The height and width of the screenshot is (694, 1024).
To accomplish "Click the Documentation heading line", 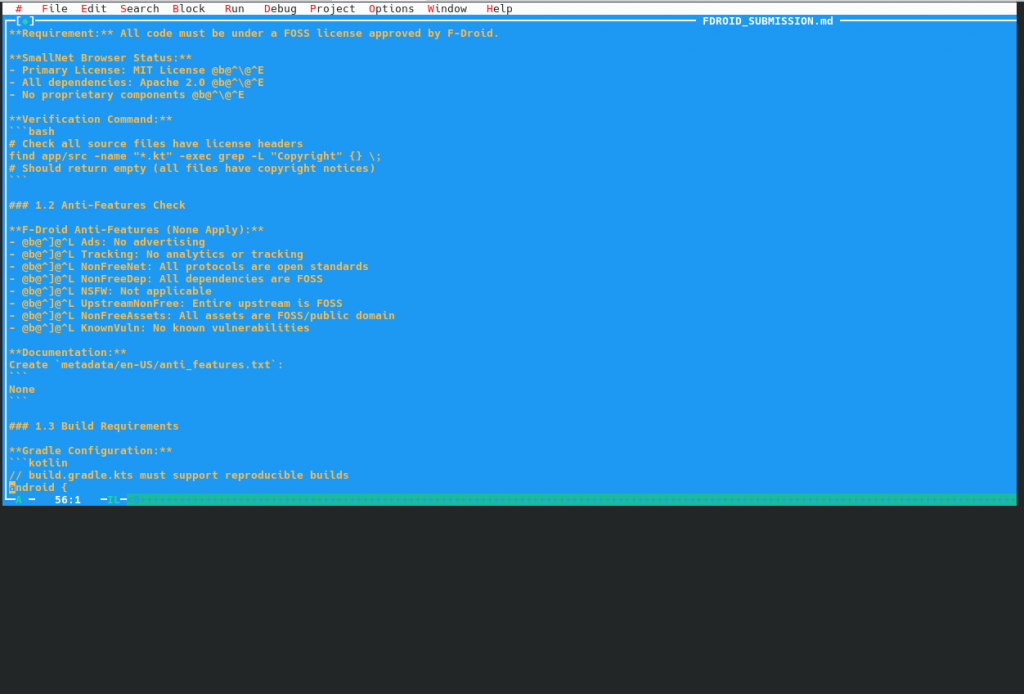I will click(x=67, y=353).
